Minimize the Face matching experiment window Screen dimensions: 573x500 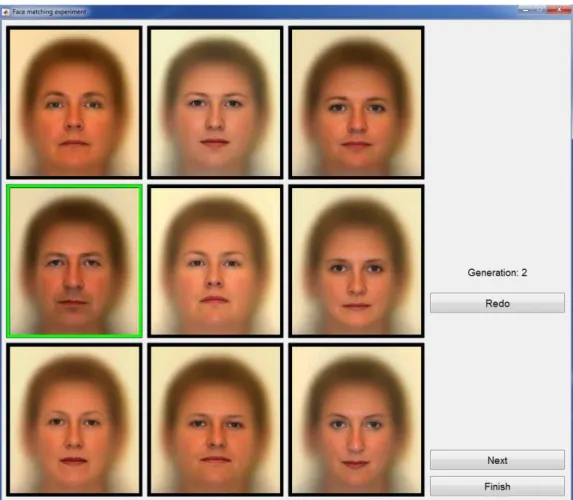[525, 10]
